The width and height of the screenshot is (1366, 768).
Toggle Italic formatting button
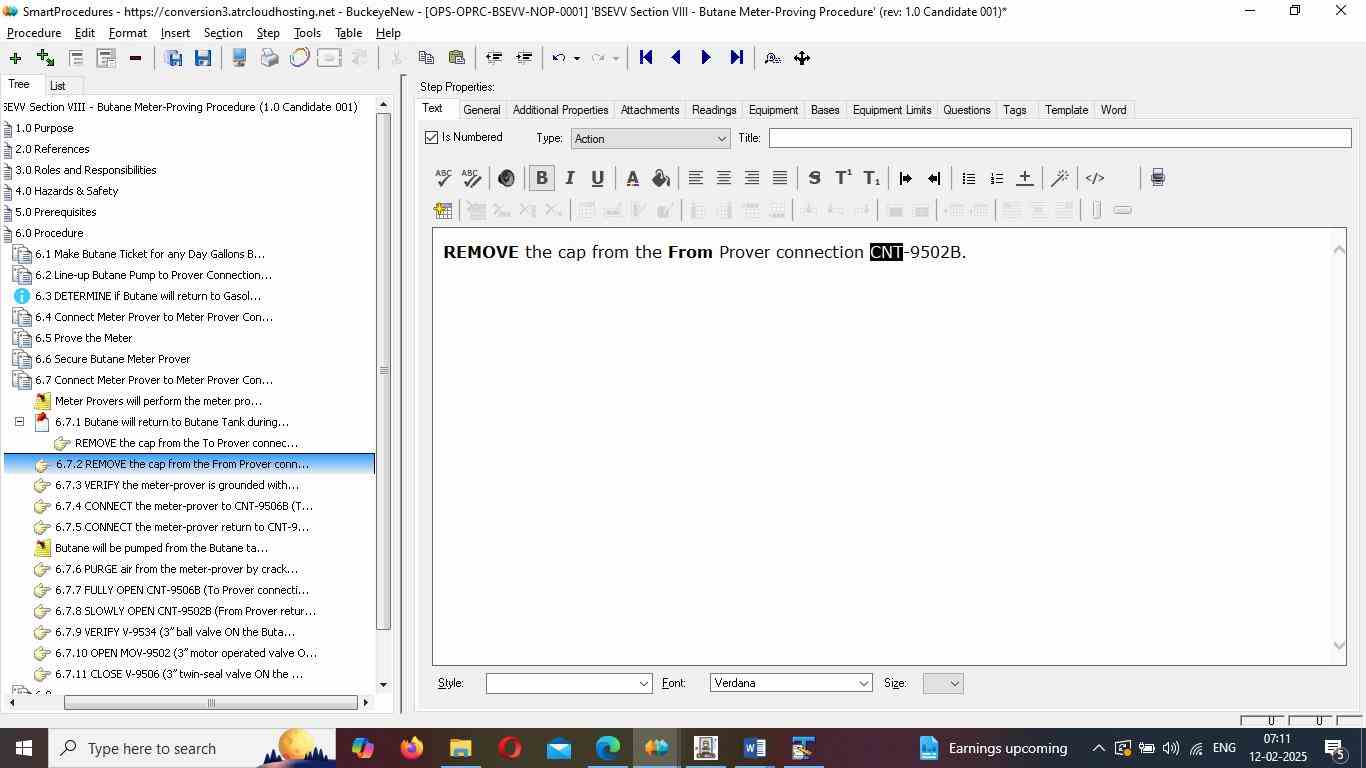tap(569, 178)
